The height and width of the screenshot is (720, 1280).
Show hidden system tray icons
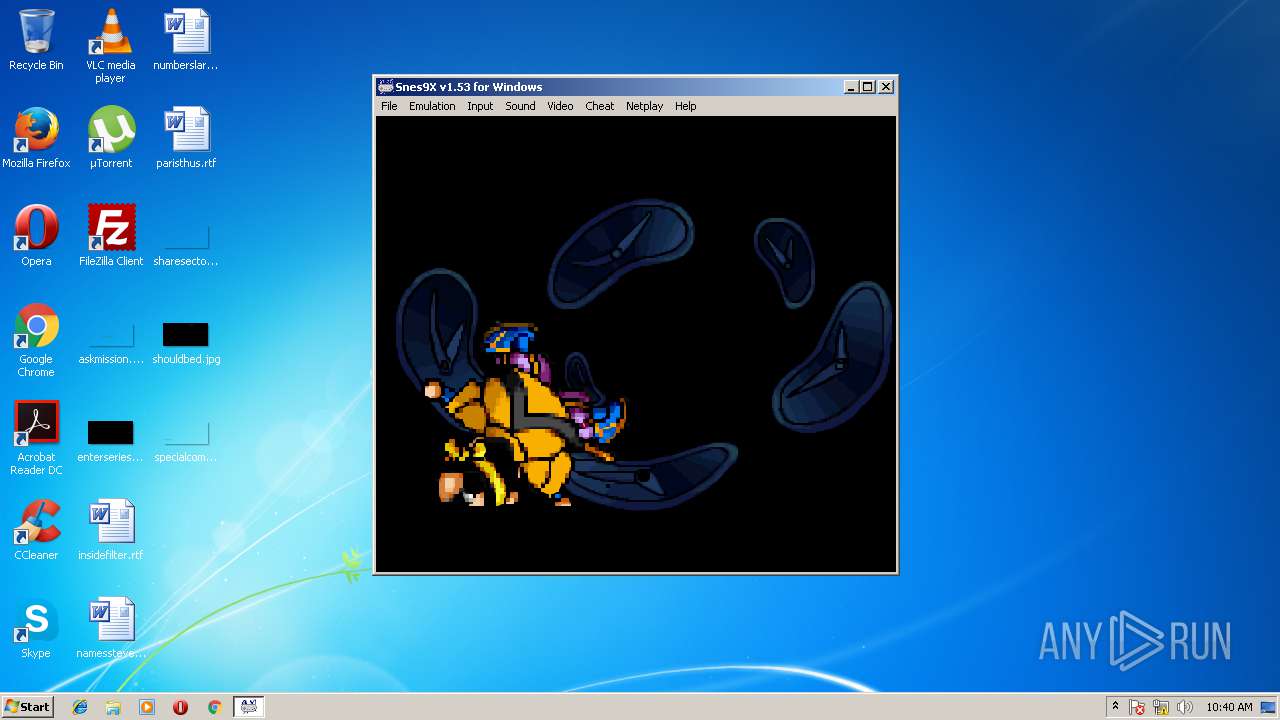coord(1115,707)
